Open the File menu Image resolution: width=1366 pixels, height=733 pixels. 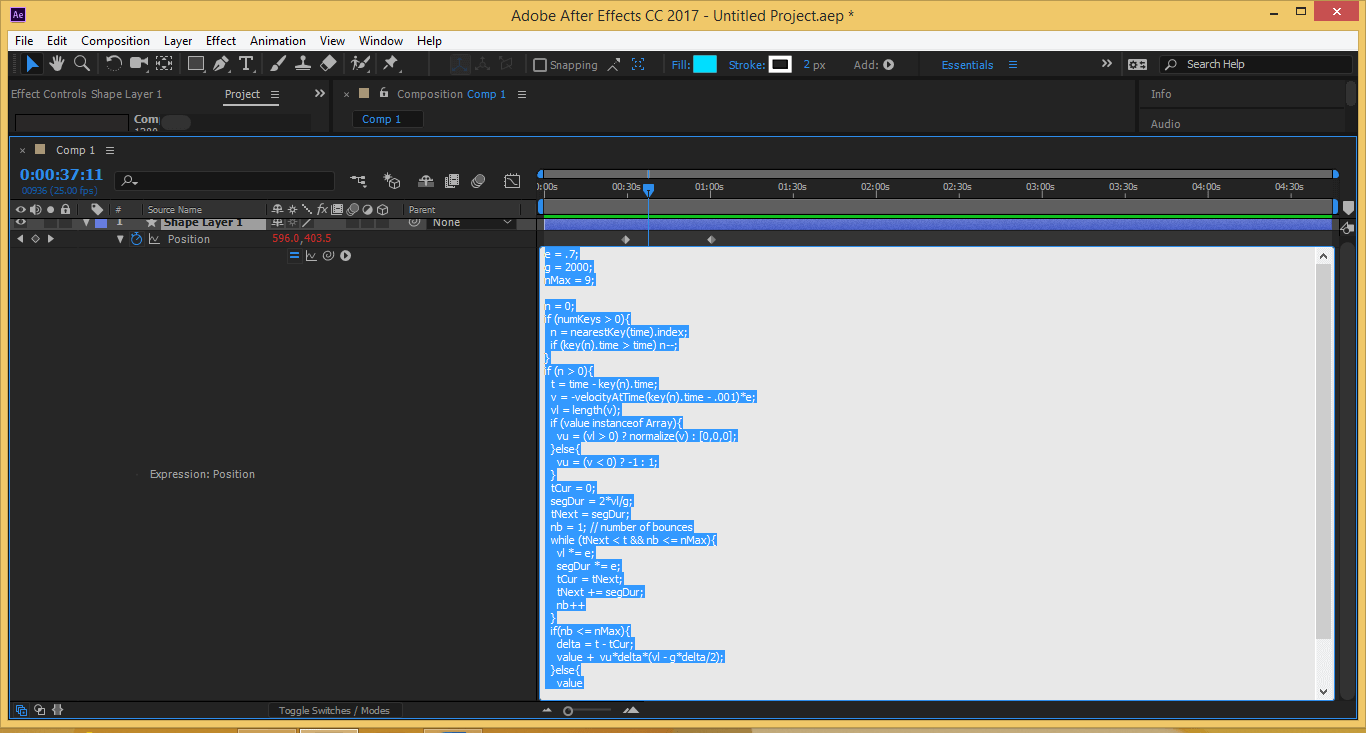coord(24,41)
